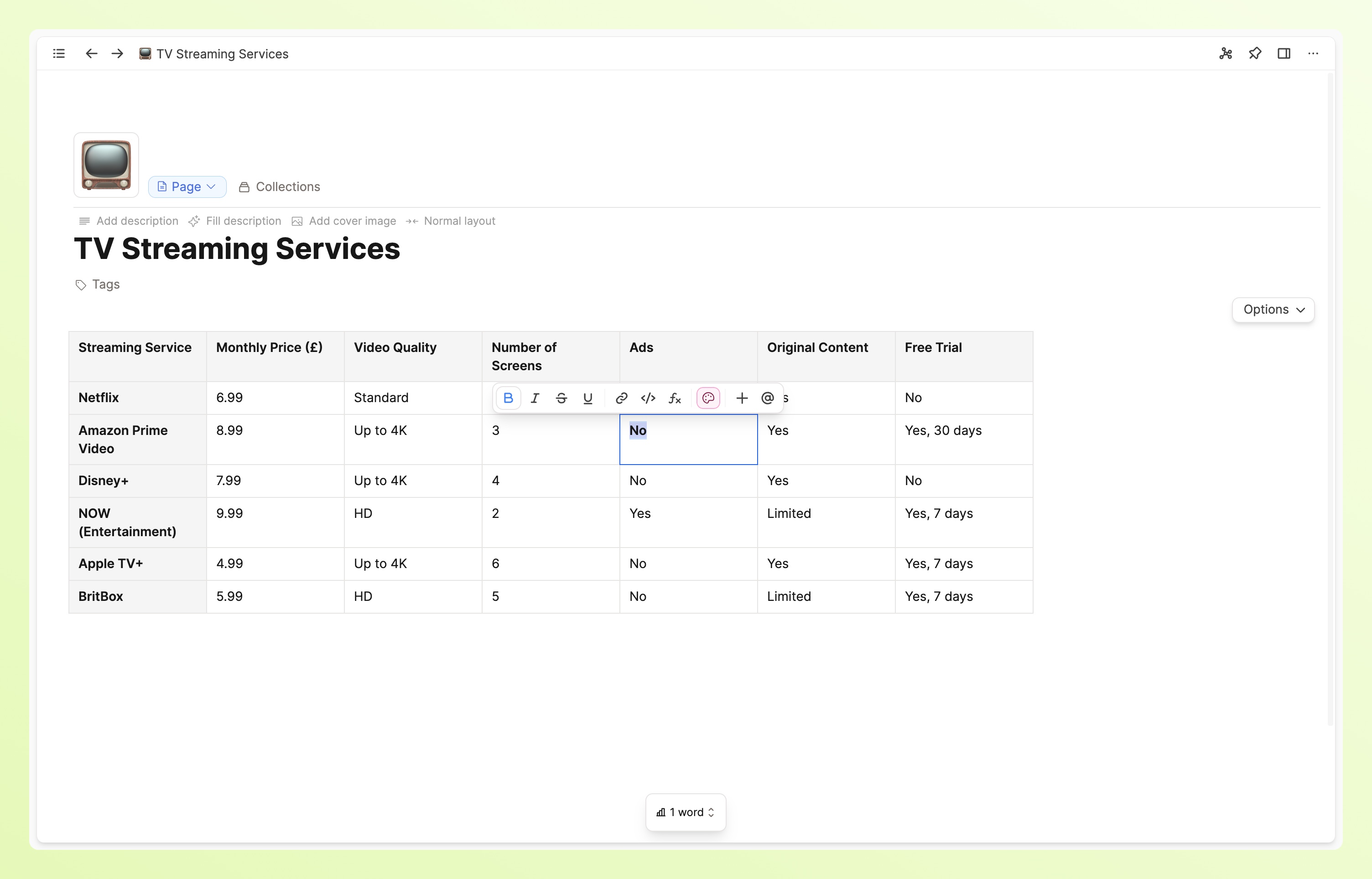Image resolution: width=1372 pixels, height=879 pixels.
Task: Open graph view icon in header
Action: (x=1225, y=54)
